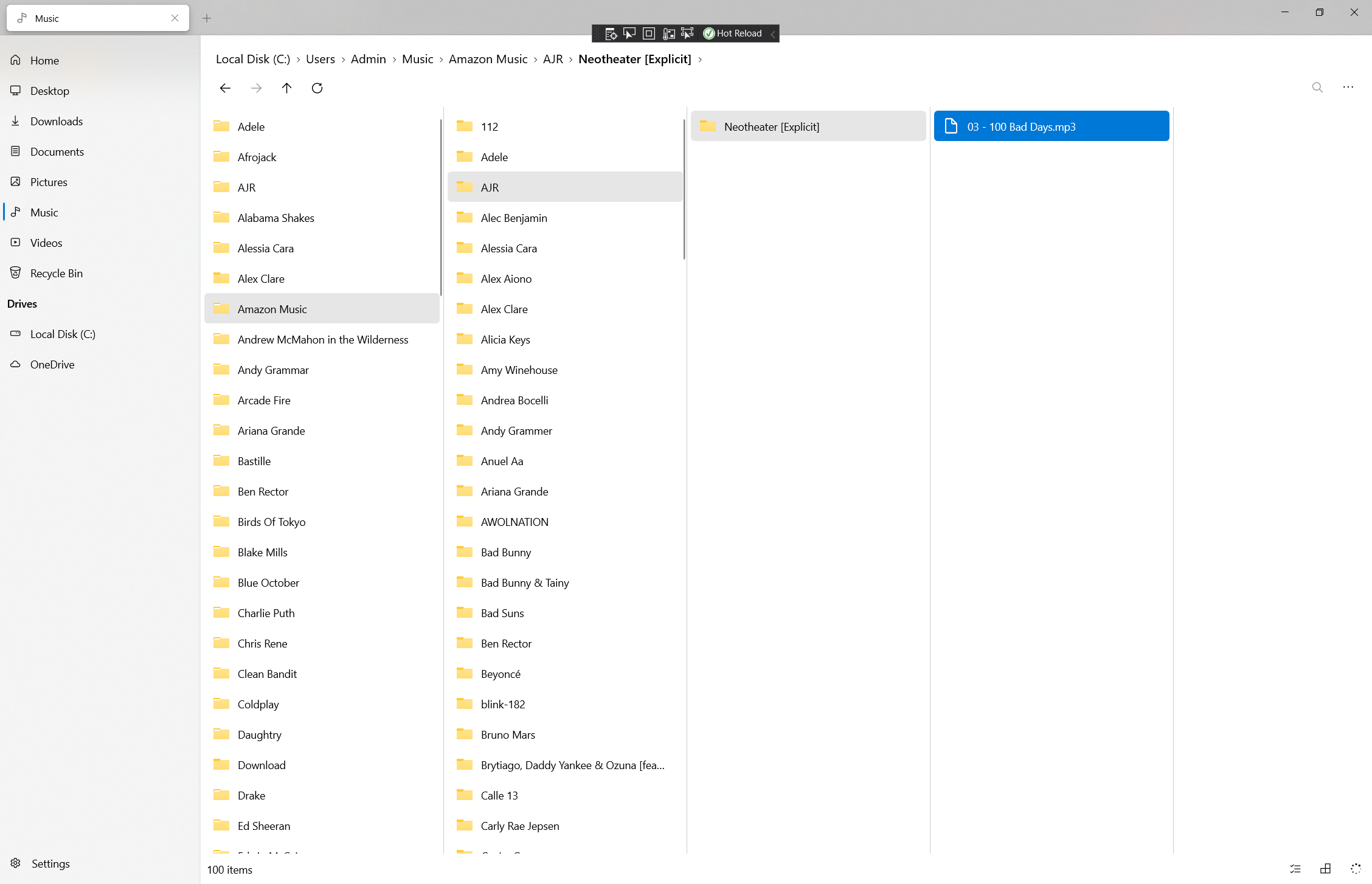Open the Arcade Fire folder

(x=322, y=400)
